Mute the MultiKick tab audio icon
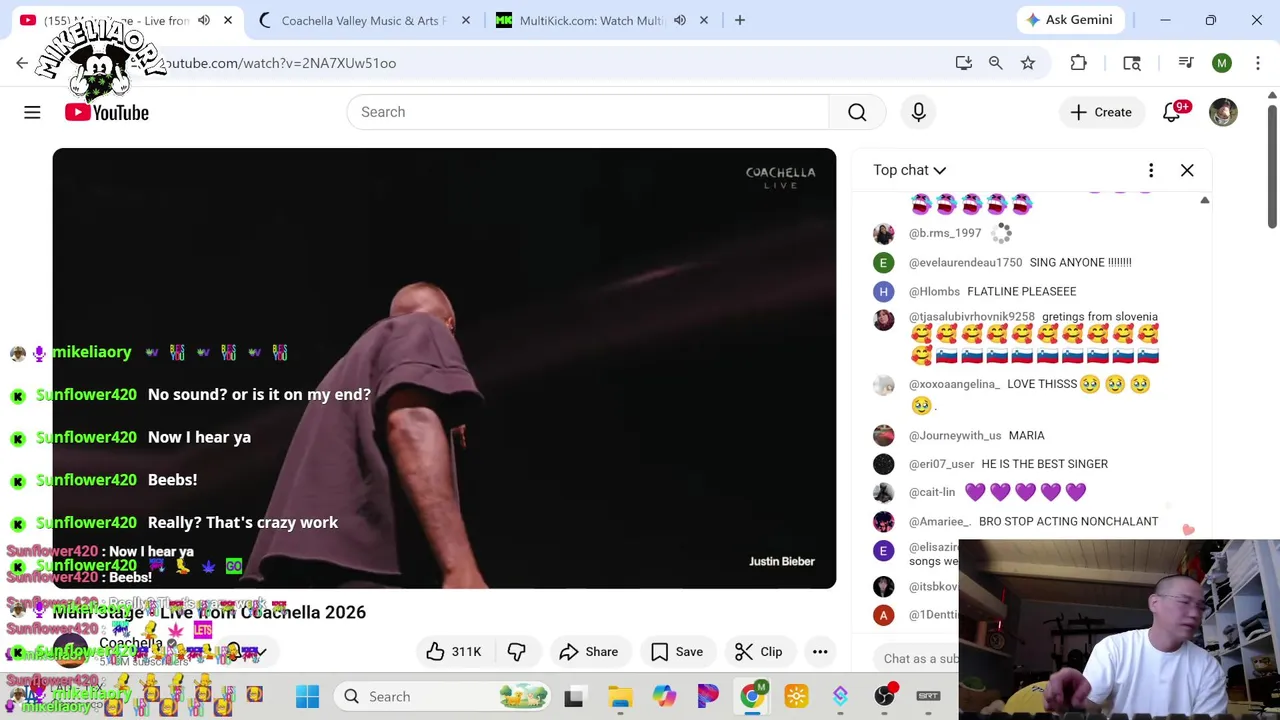Viewport: 1280px width, 720px height. pyautogui.click(x=680, y=20)
